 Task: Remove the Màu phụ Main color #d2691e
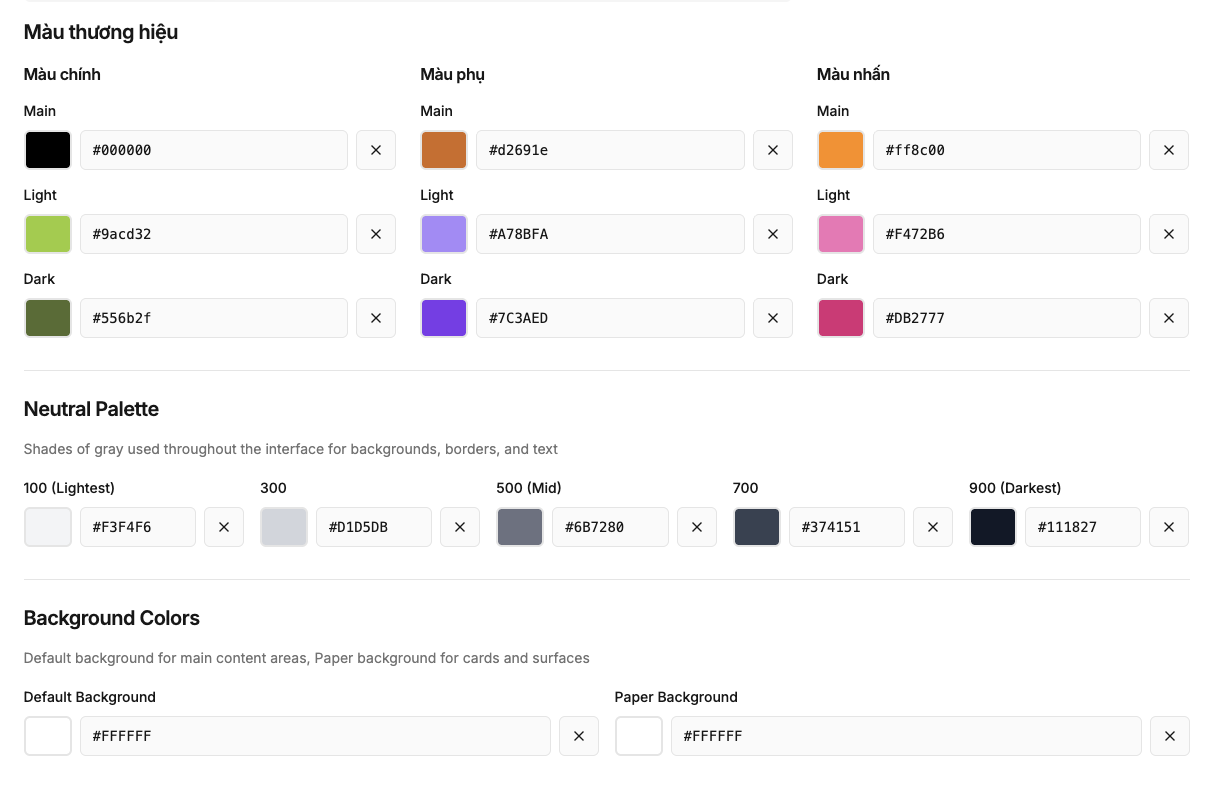pos(772,150)
